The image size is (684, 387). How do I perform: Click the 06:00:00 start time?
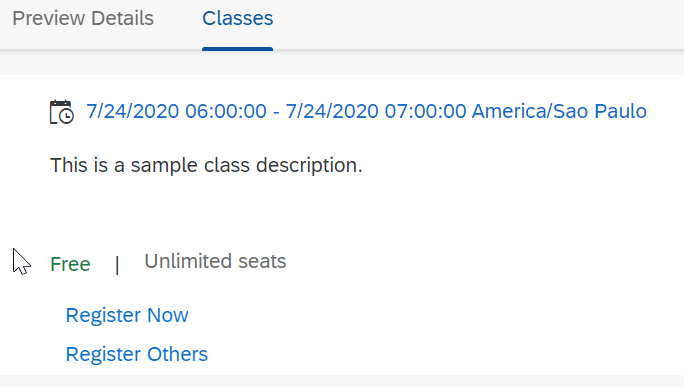tap(226, 111)
